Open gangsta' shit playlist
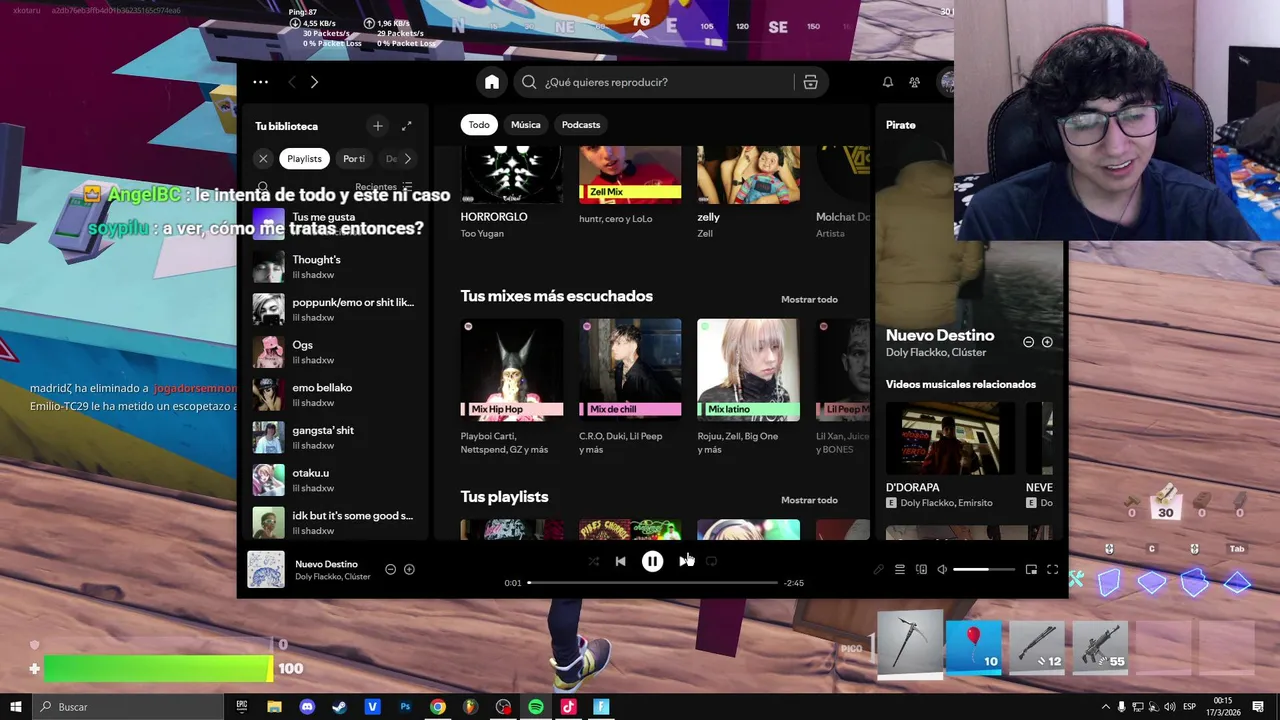Viewport: 1280px width, 720px height. (334, 437)
